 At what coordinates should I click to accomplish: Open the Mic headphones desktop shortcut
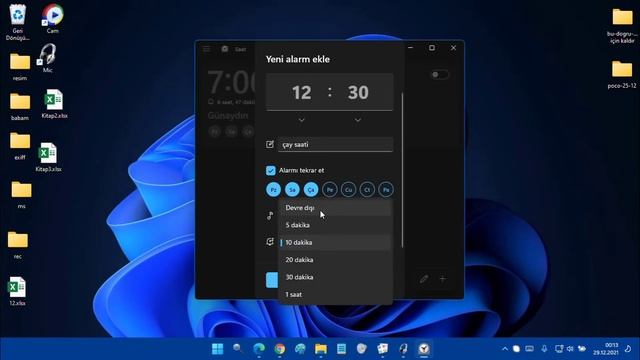[x=47, y=58]
